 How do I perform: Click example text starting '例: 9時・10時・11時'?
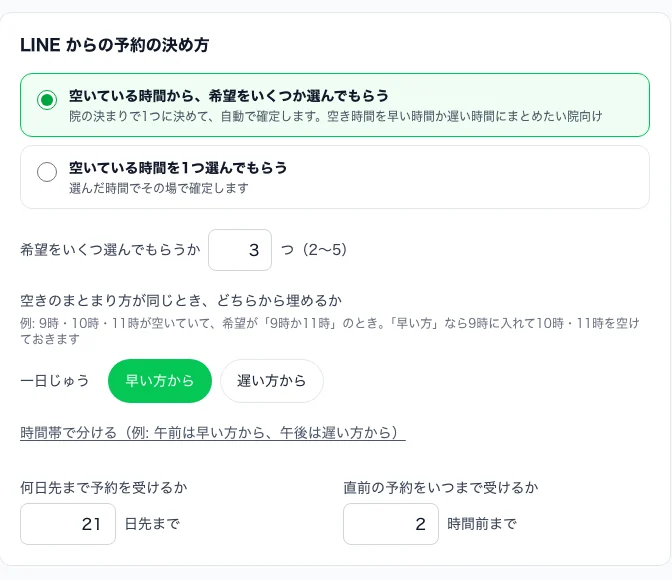coord(330,331)
